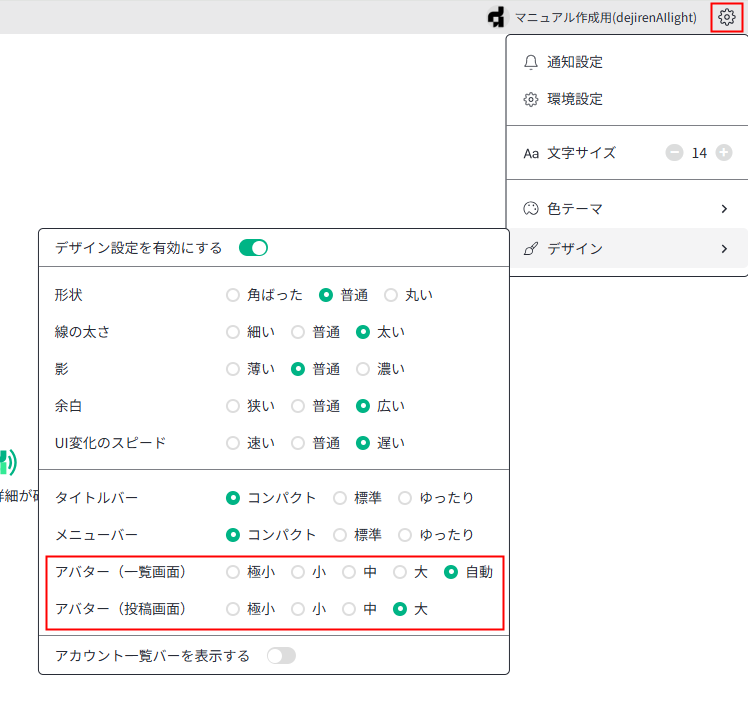Click the palette icon for 色テーマ
The width and height of the screenshot is (748, 713).
(x=531, y=209)
